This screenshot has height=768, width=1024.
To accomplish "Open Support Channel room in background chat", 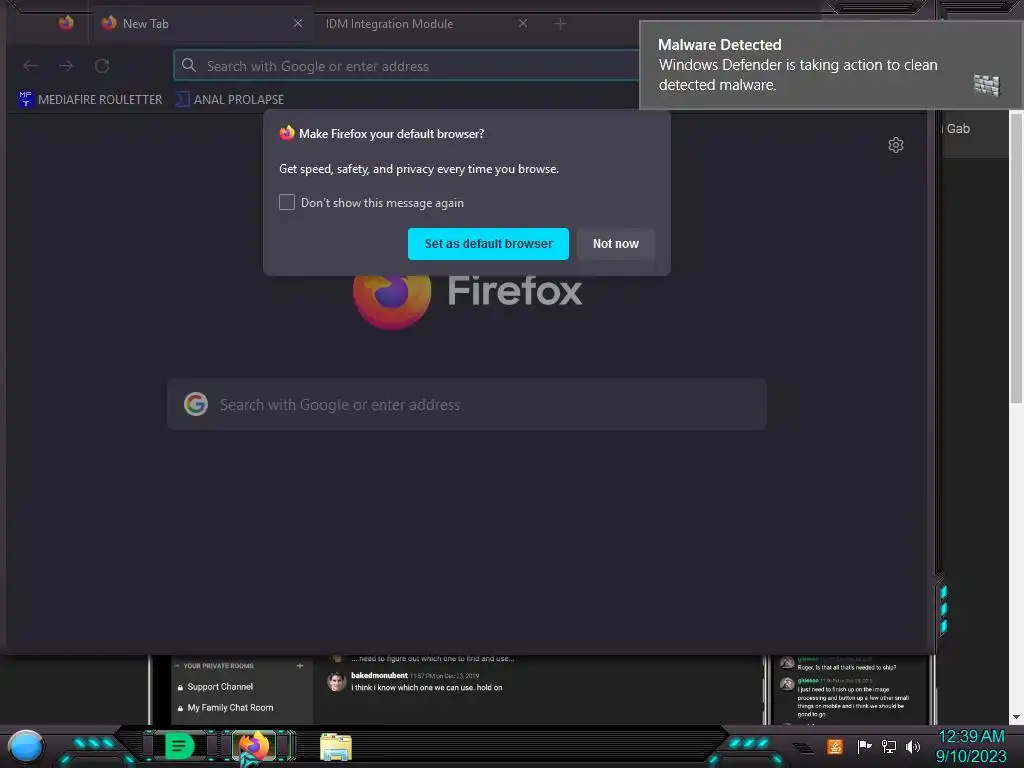I will coord(219,687).
